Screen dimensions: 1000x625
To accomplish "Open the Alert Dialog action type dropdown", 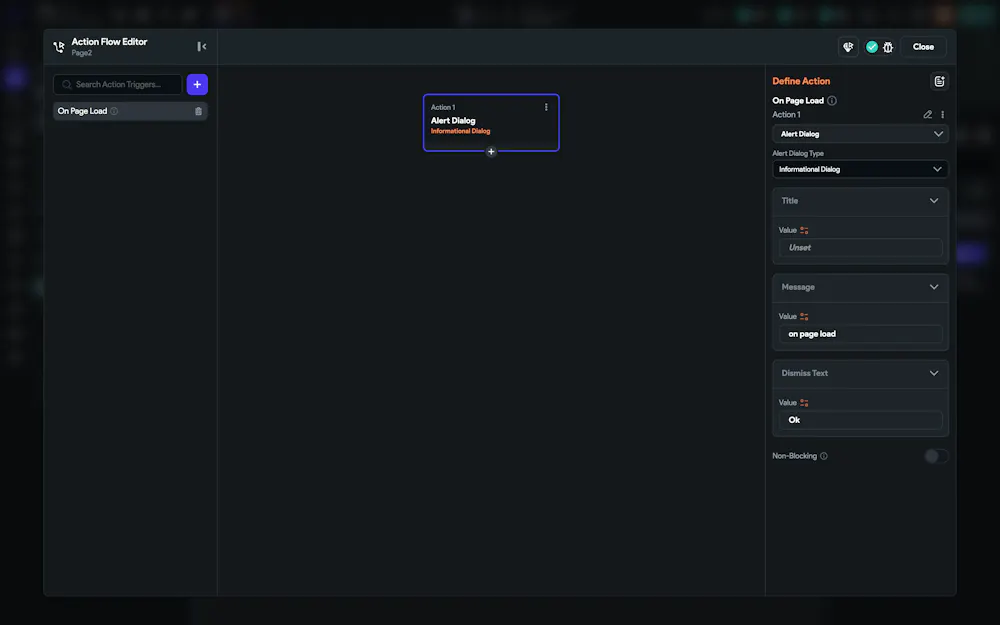I will 860,134.
